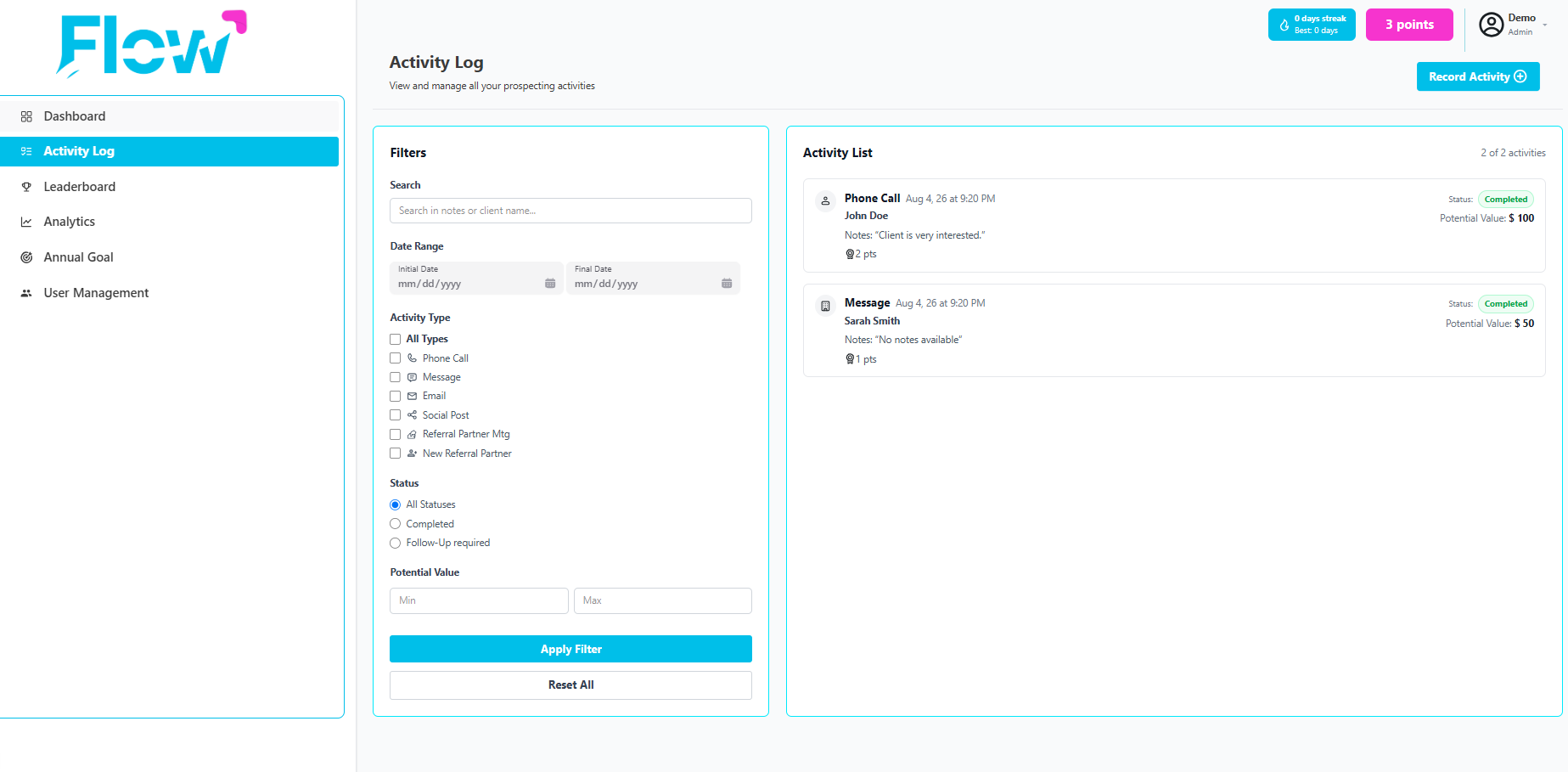This screenshot has width=1568, height=772.
Task: Open the Activity Log page
Action: click(169, 151)
